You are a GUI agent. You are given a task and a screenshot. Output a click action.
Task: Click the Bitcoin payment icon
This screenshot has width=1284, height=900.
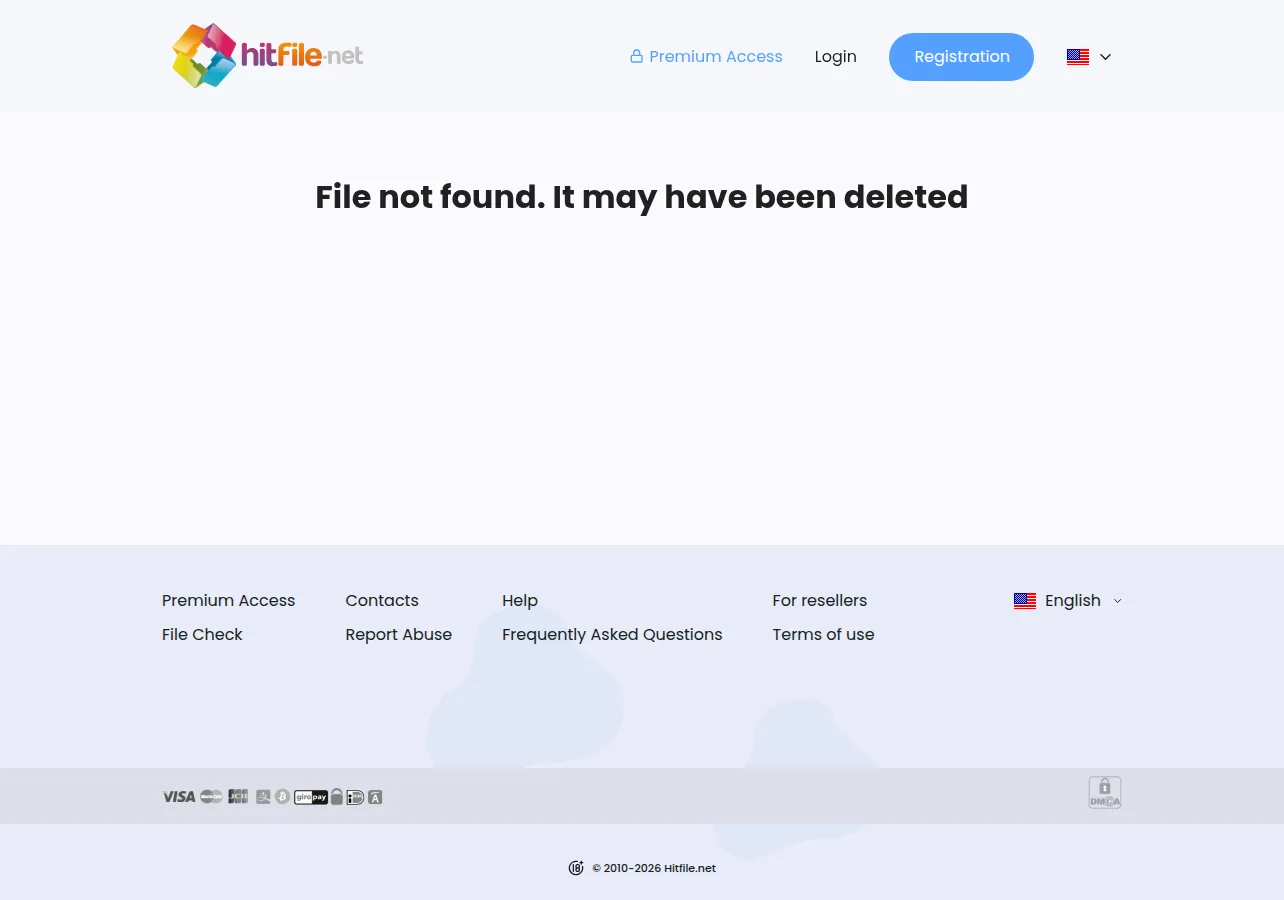[x=282, y=797]
